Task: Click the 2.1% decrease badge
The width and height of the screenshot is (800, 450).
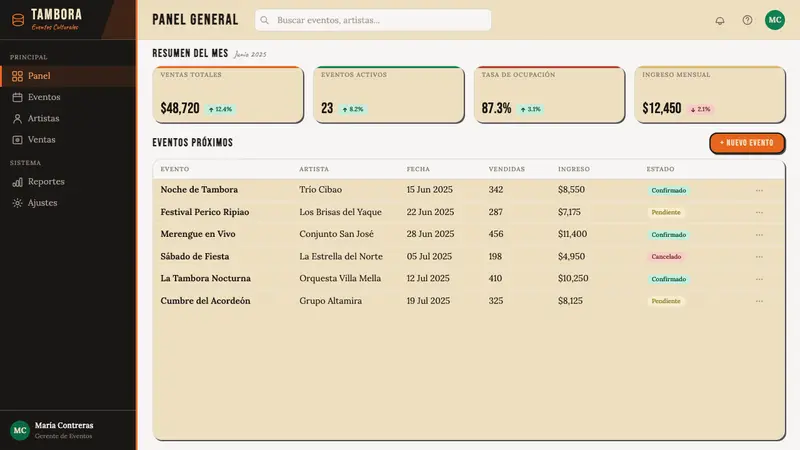Action: [701, 109]
